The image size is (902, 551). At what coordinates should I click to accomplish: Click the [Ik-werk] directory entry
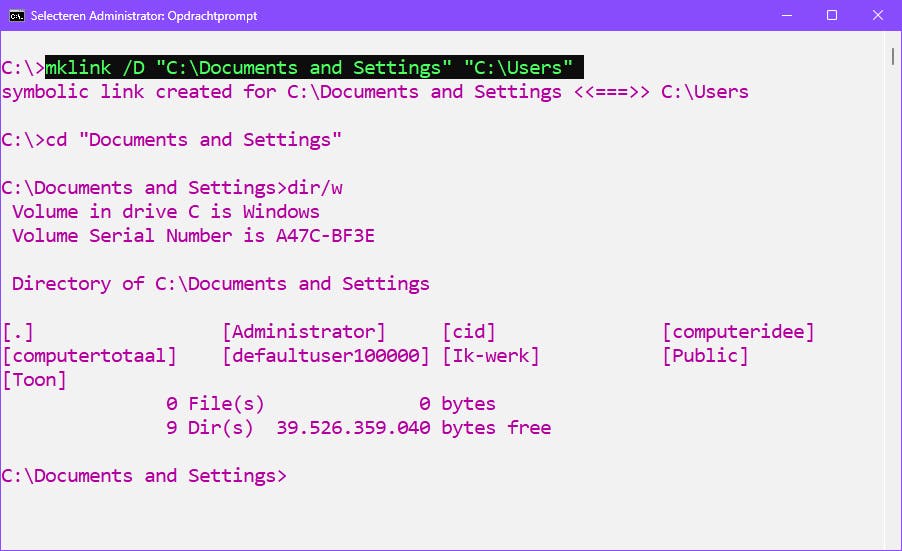pyautogui.click(x=491, y=356)
